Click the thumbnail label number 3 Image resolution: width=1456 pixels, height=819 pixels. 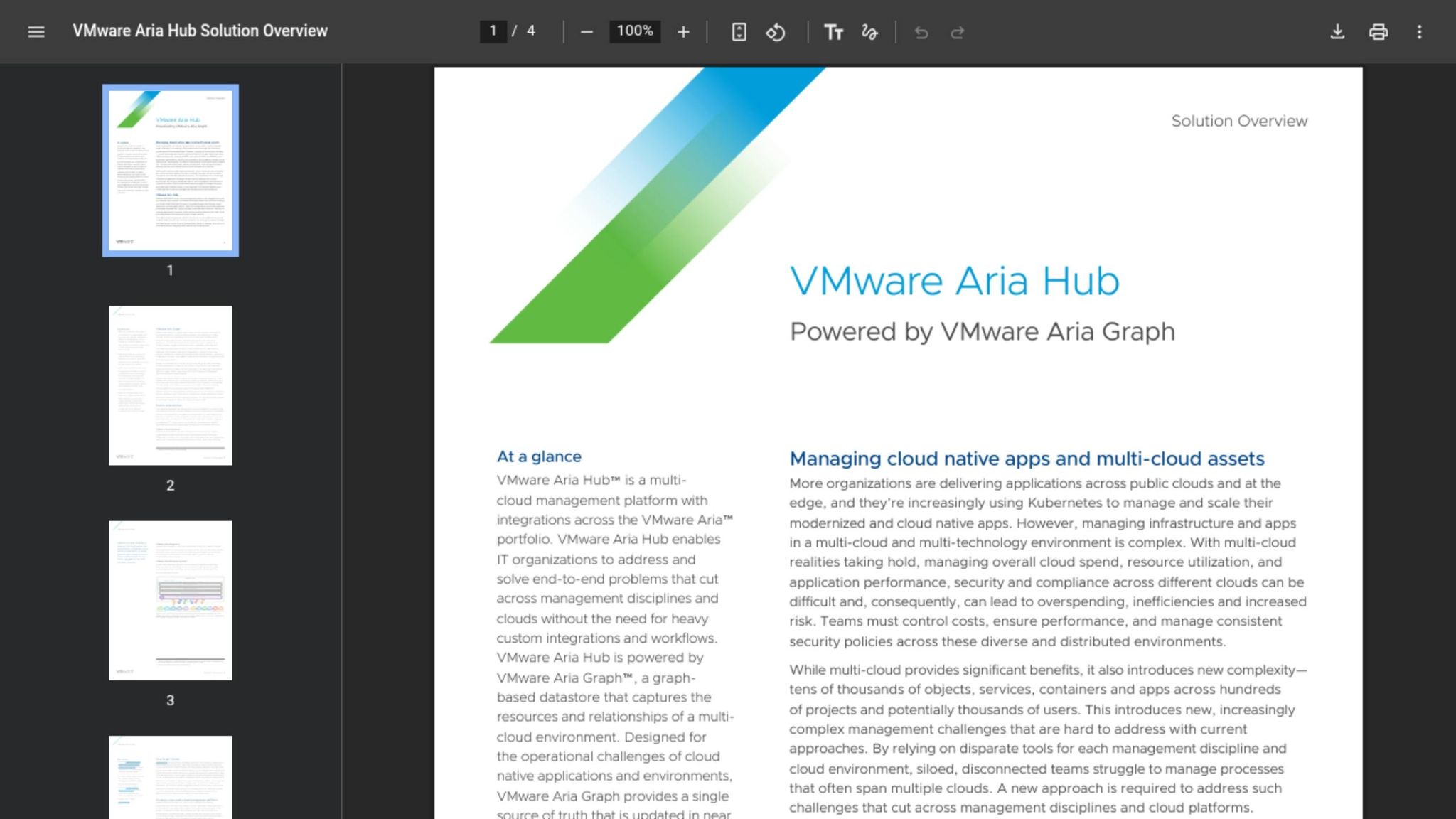[x=170, y=700]
